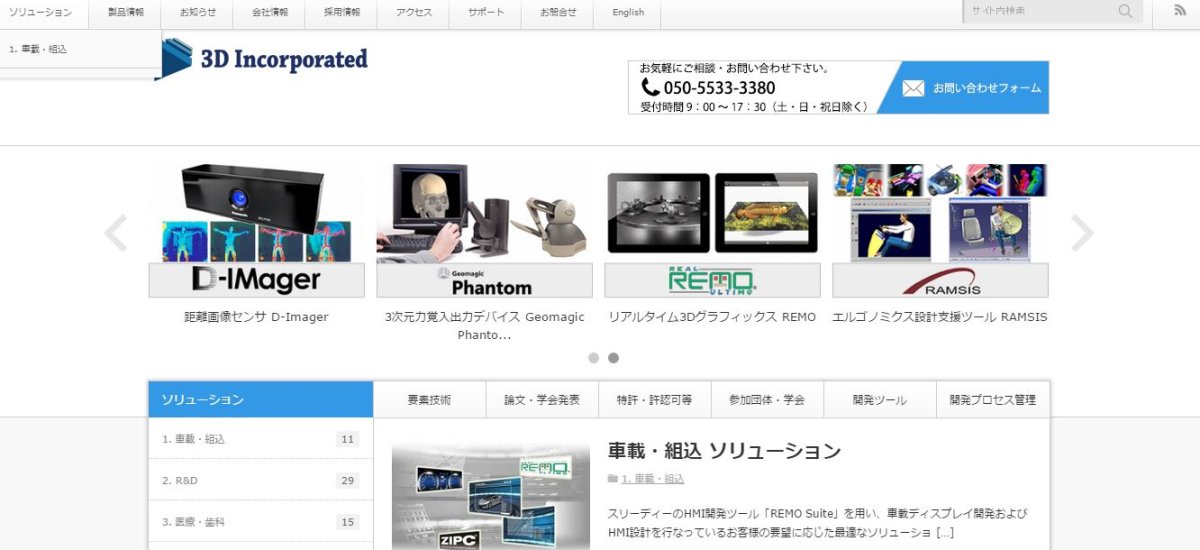
Task: Open the 製品情報 menu
Action: (x=126, y=12)
